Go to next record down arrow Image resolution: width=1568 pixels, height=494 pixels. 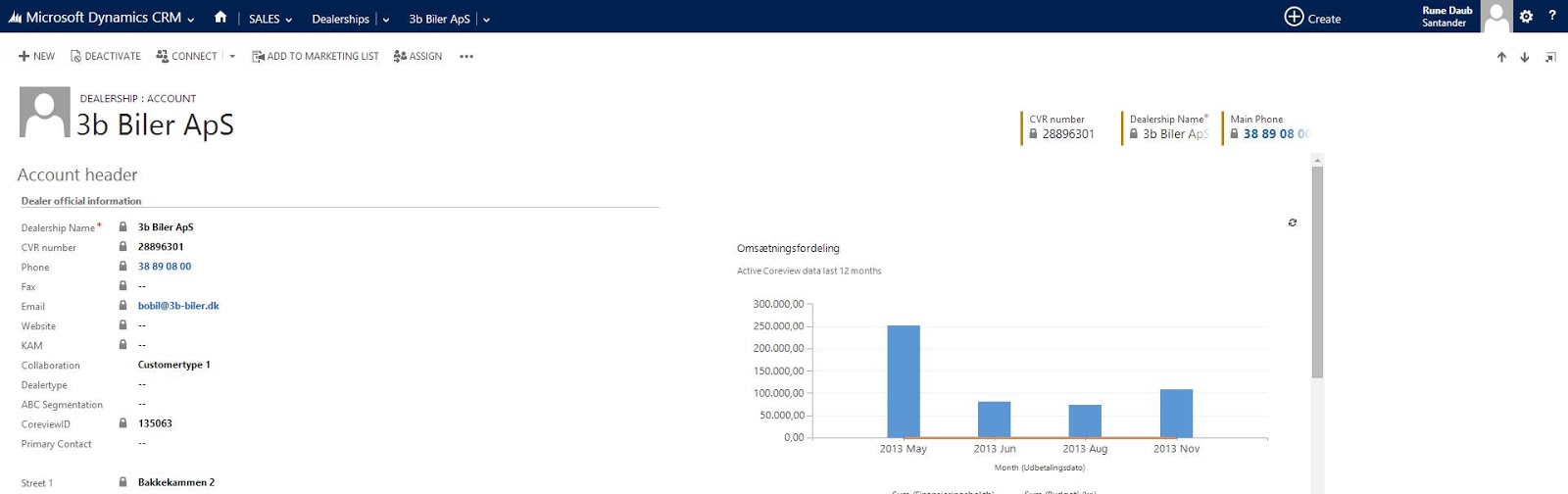pos(1525,57)
